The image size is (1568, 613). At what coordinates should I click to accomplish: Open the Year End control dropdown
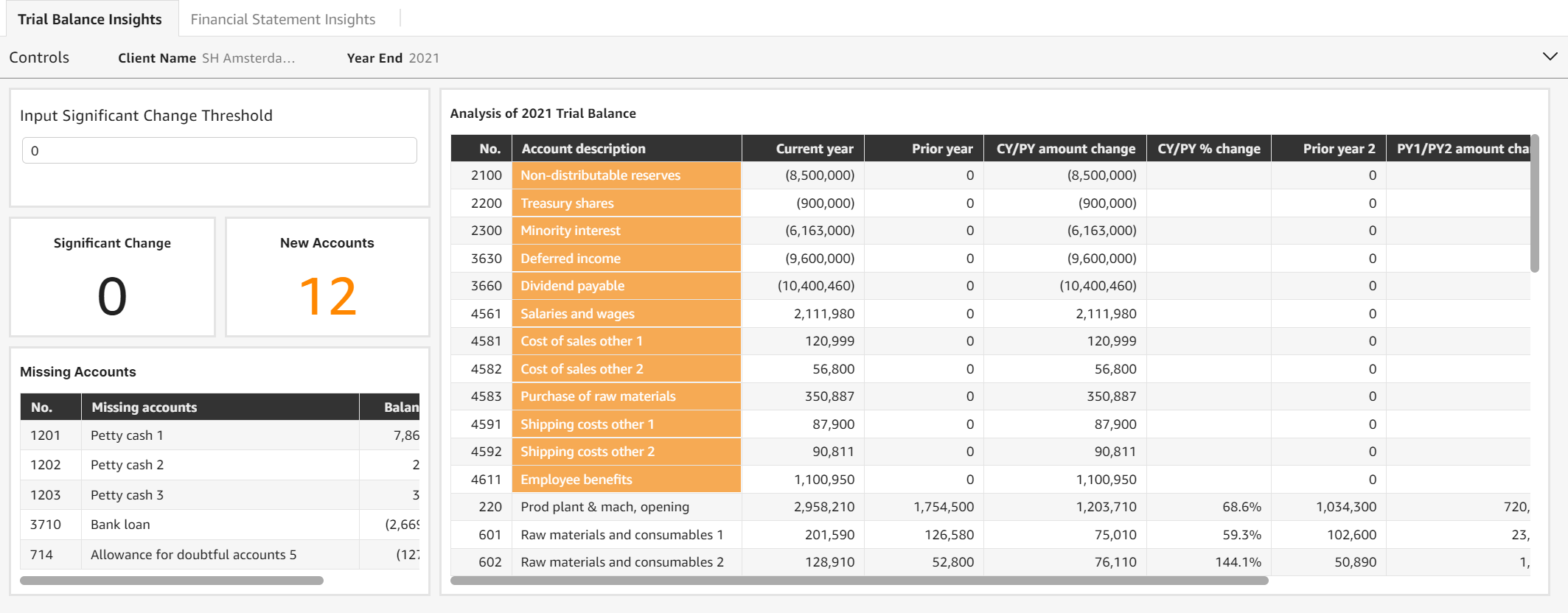tap(423, 58)
